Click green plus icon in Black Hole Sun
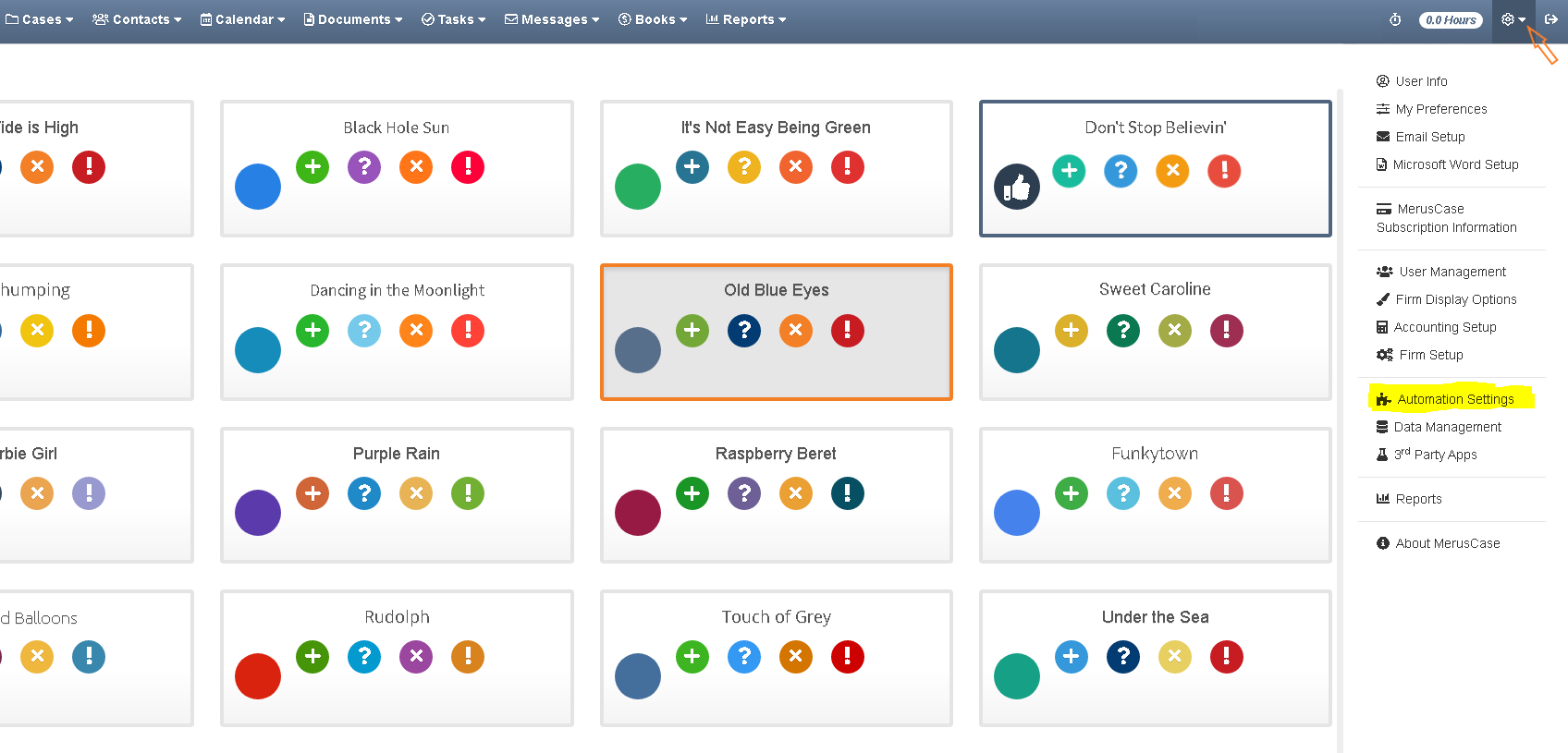 (312, 167)
